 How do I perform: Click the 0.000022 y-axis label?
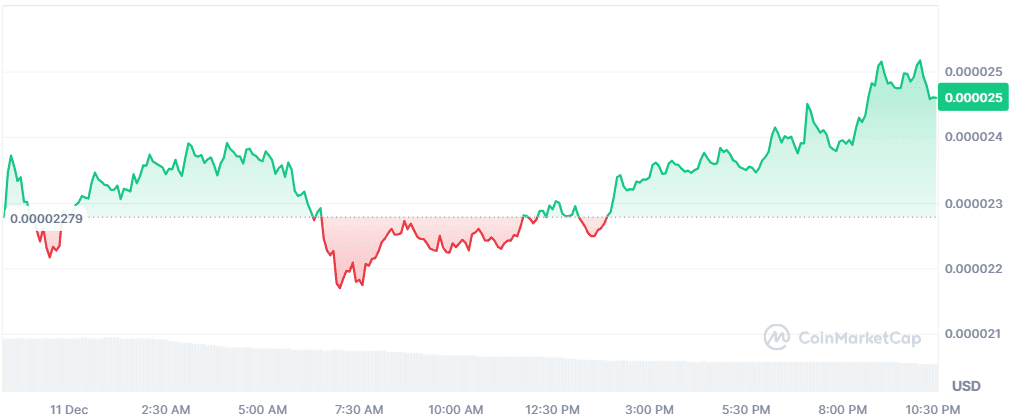coord(973,268)
